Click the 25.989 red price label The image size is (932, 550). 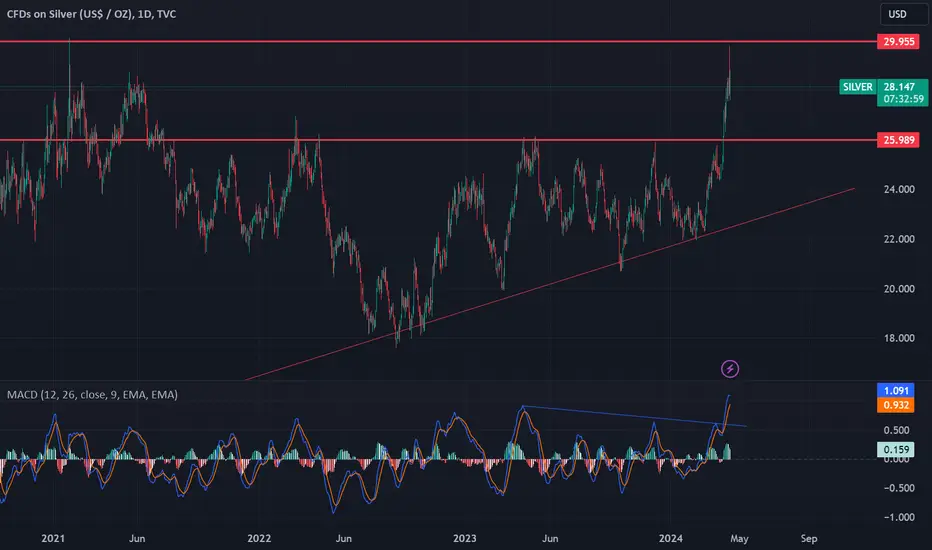(898, 140)
